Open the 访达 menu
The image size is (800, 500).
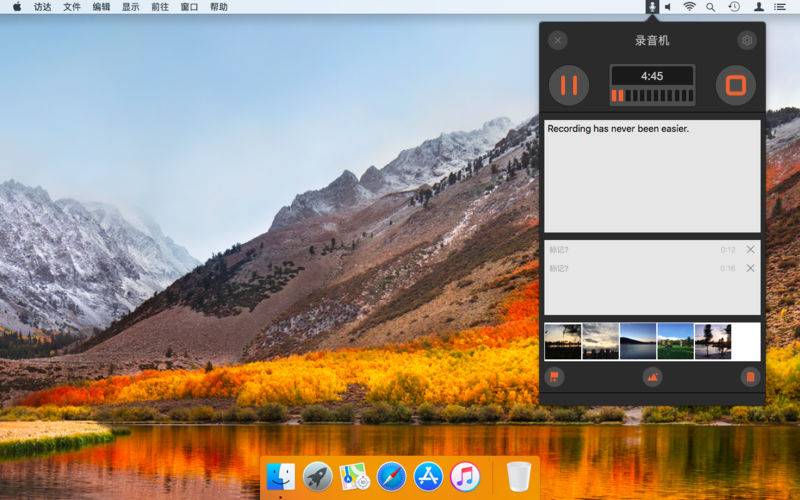[42, 7]
